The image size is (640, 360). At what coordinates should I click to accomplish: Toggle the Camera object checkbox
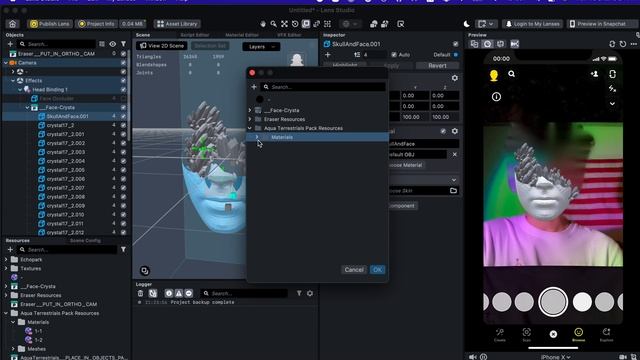[x=123, y=63]
